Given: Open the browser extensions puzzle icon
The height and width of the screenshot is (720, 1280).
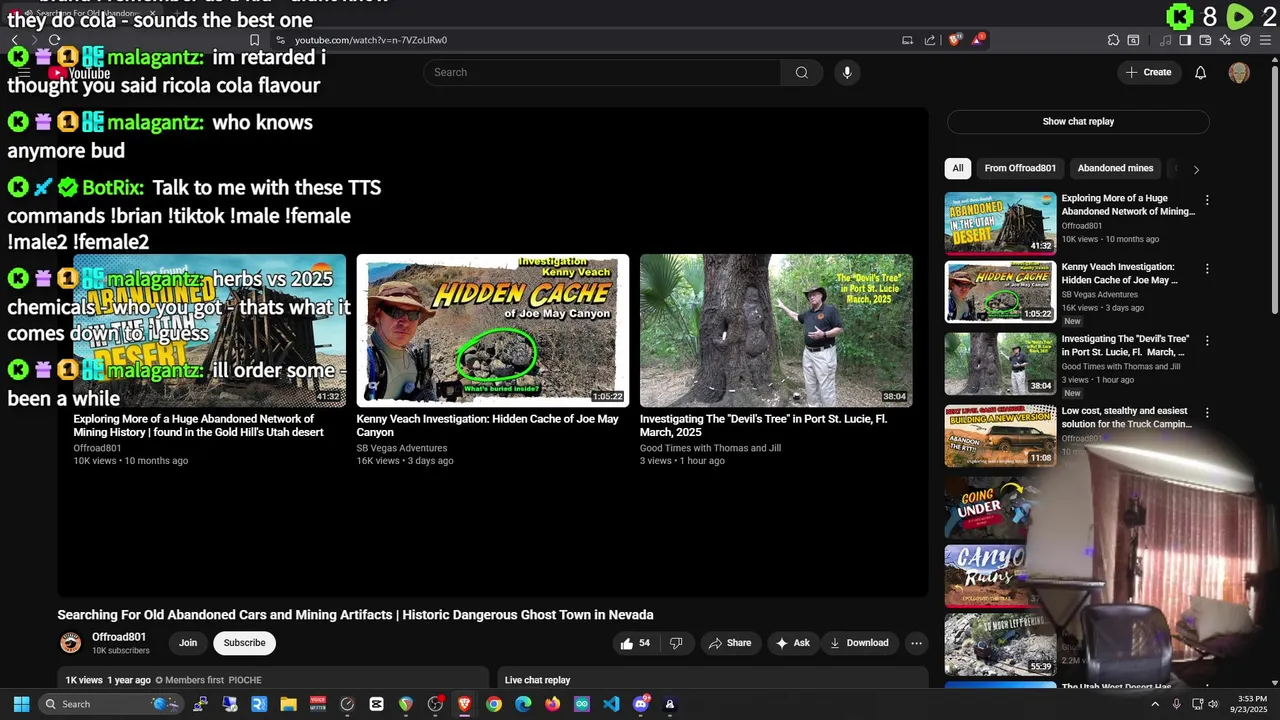Looking at the screenshot, I should click(x=1113, y=40).
